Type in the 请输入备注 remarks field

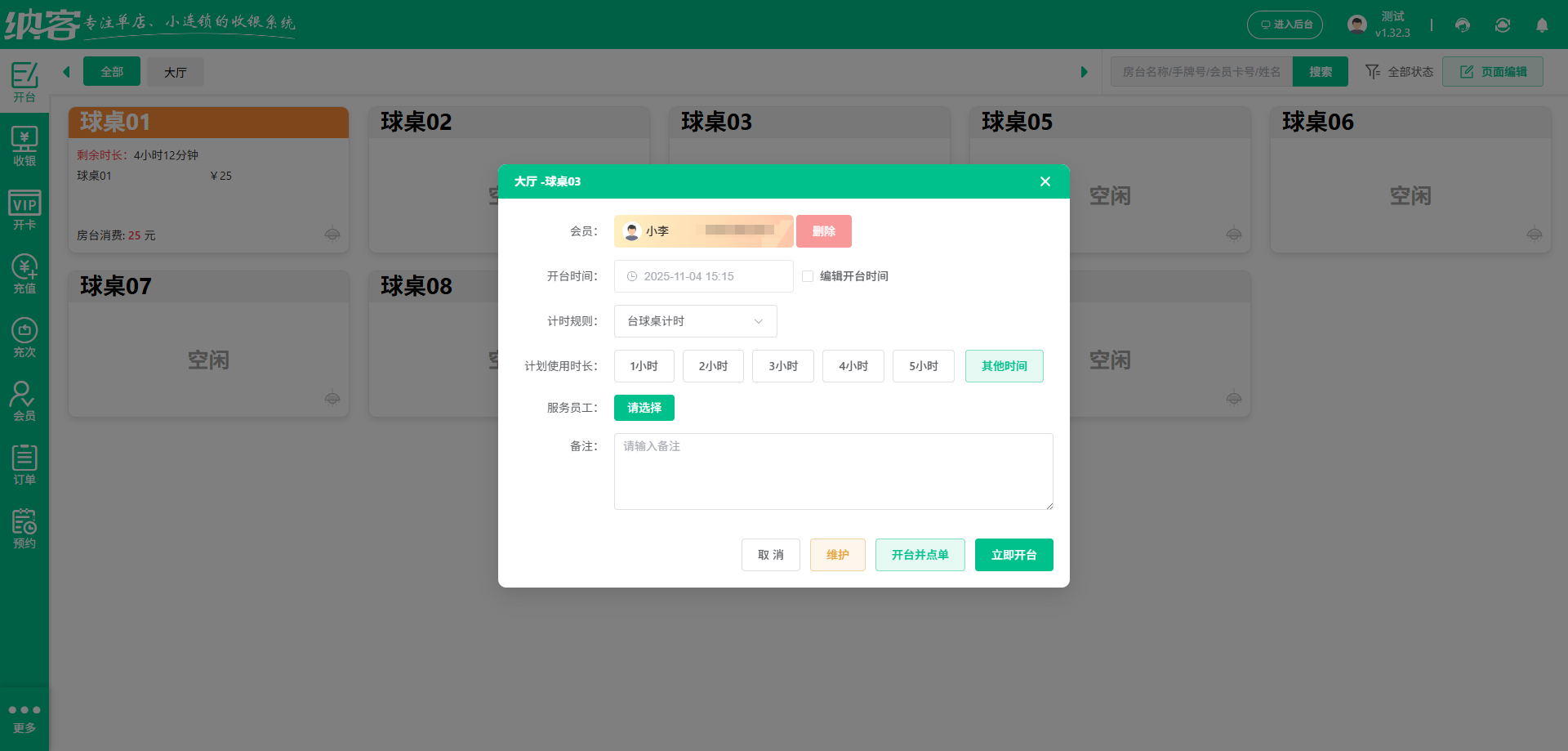point(833,472)
